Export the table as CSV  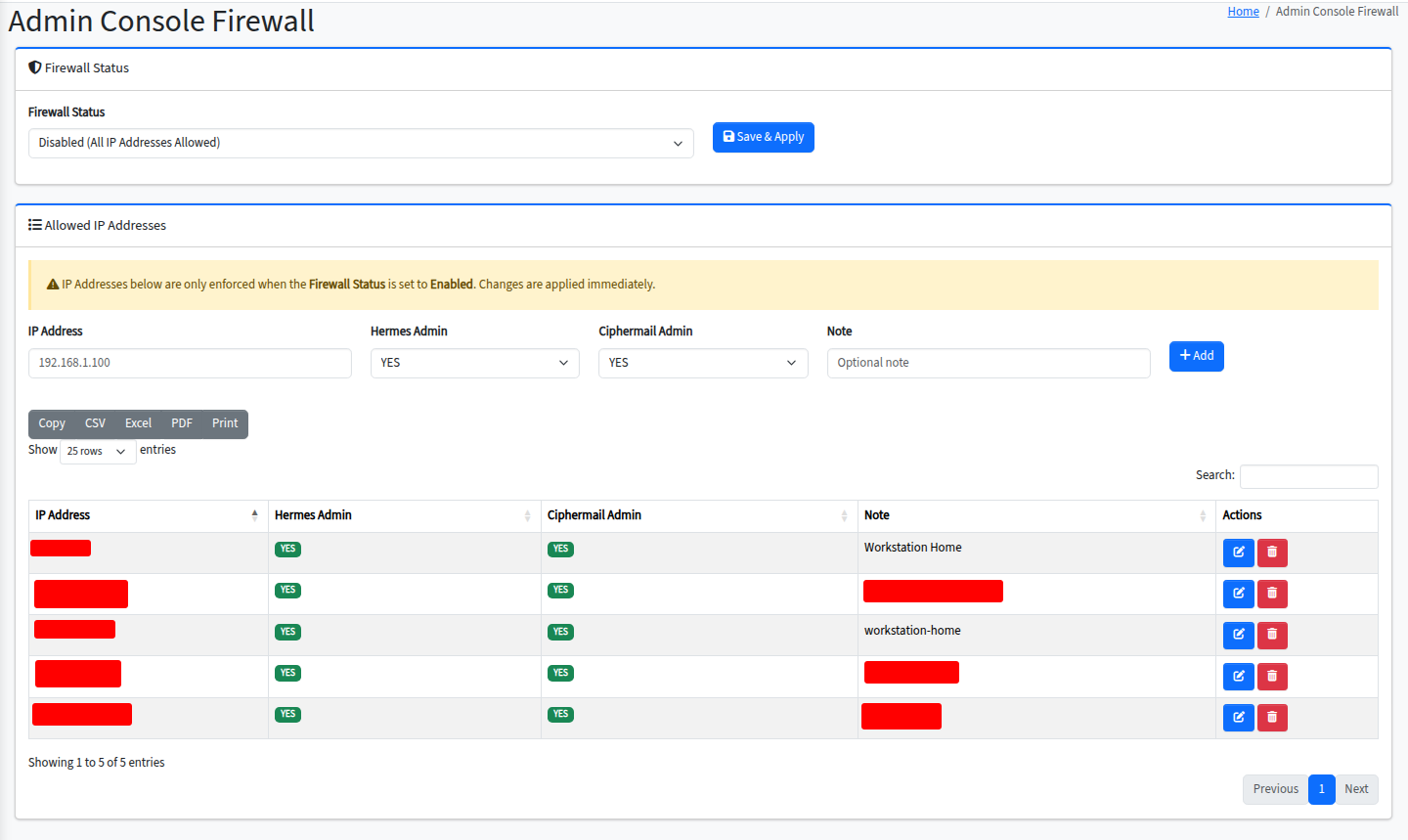pos(95,423)
